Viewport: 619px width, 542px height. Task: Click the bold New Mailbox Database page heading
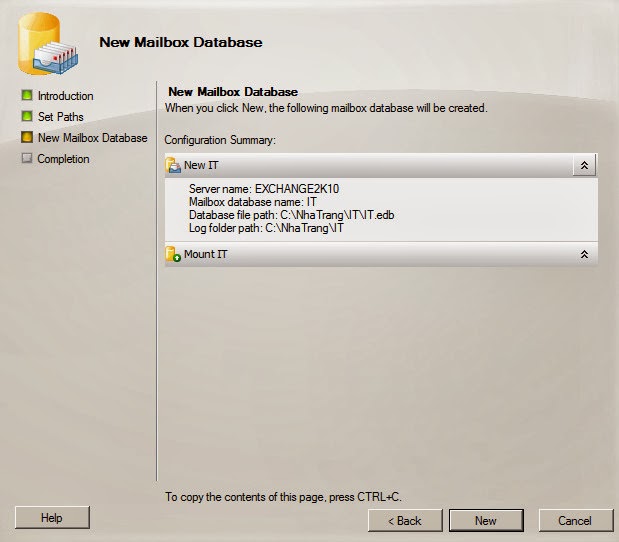click(x=233, y=92)
